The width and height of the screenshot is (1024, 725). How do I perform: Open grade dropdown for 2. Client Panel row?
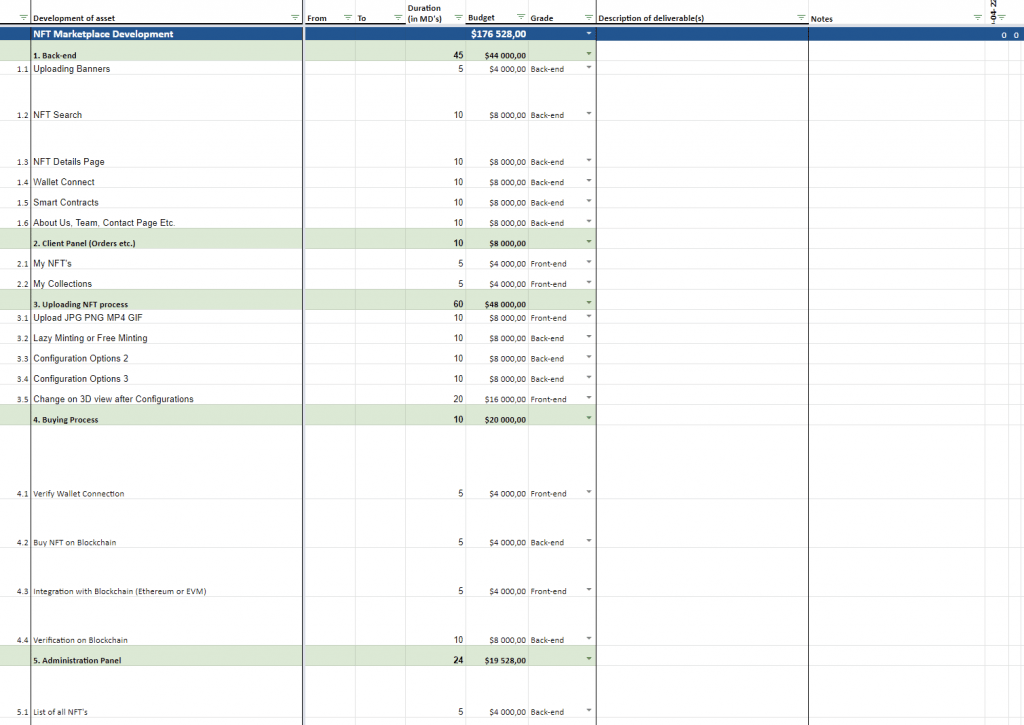tap(588, 242)
